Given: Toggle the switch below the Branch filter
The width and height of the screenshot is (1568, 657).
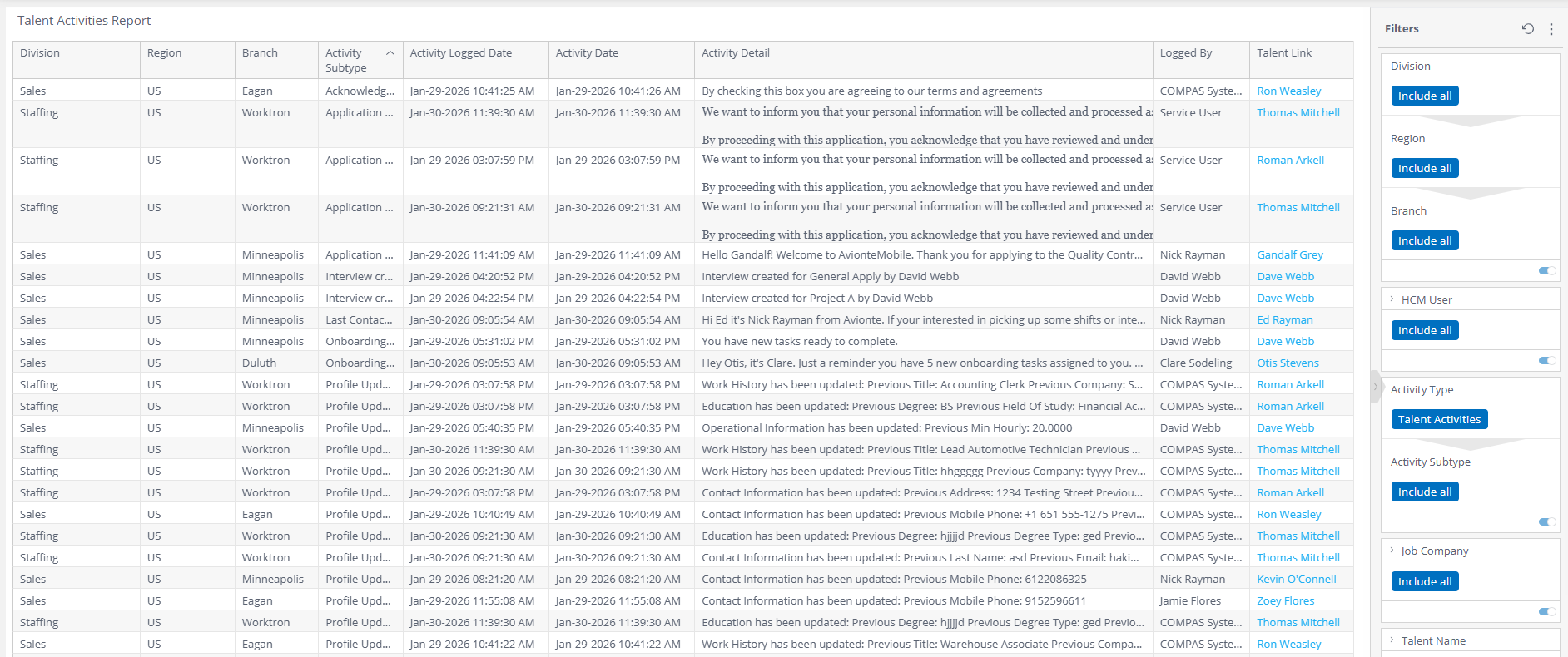Looking at the screenshot, I should (1547, 270).
